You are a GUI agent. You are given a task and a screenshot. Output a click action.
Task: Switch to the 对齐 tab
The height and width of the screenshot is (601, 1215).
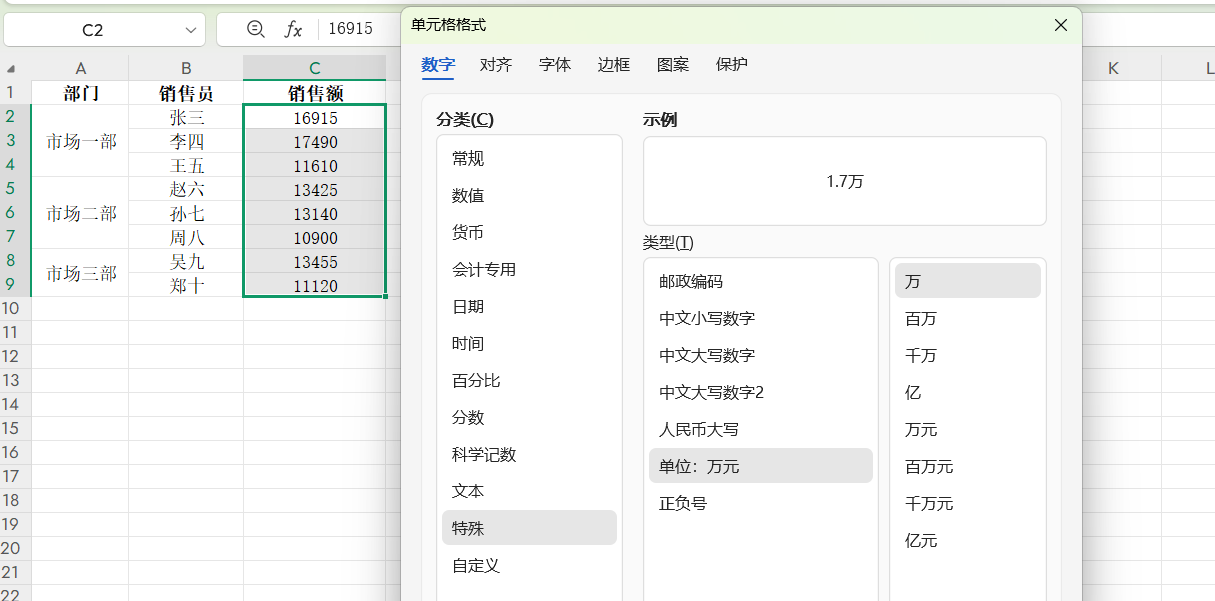(x=497, y=64)
